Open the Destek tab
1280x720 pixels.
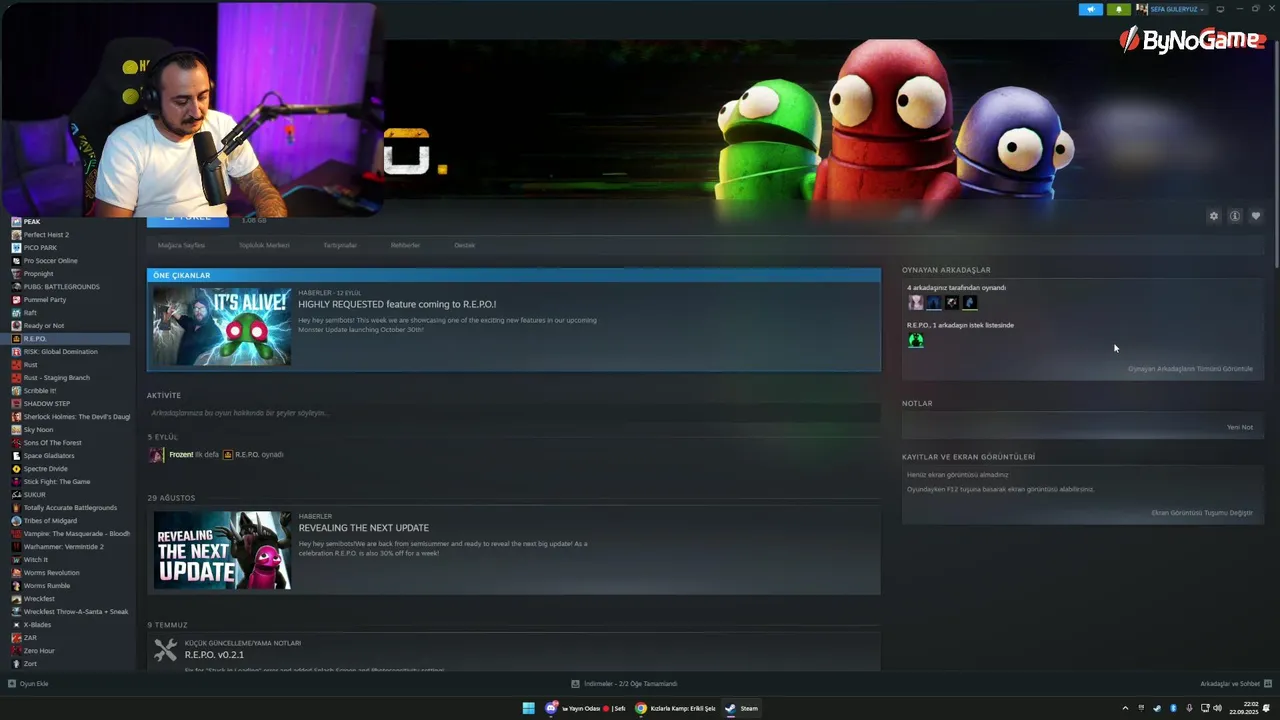[465, 245]
